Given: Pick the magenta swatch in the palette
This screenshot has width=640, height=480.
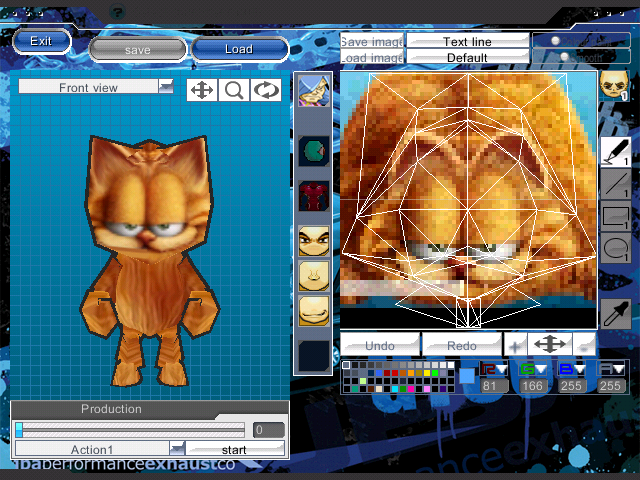Looking at the screenshot, I should 411,389.
